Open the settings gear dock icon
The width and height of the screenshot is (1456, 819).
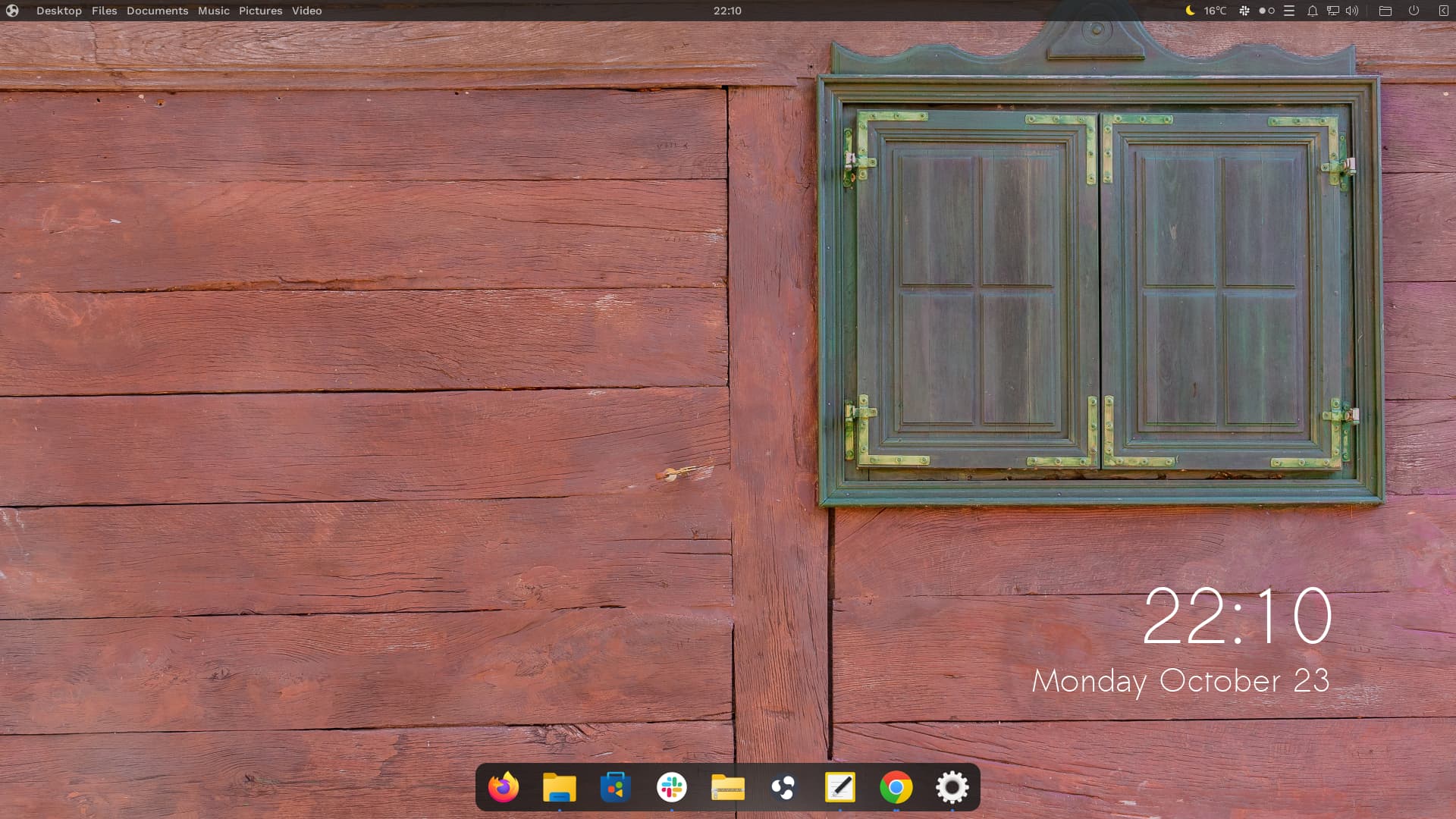(x=952, y=787)
